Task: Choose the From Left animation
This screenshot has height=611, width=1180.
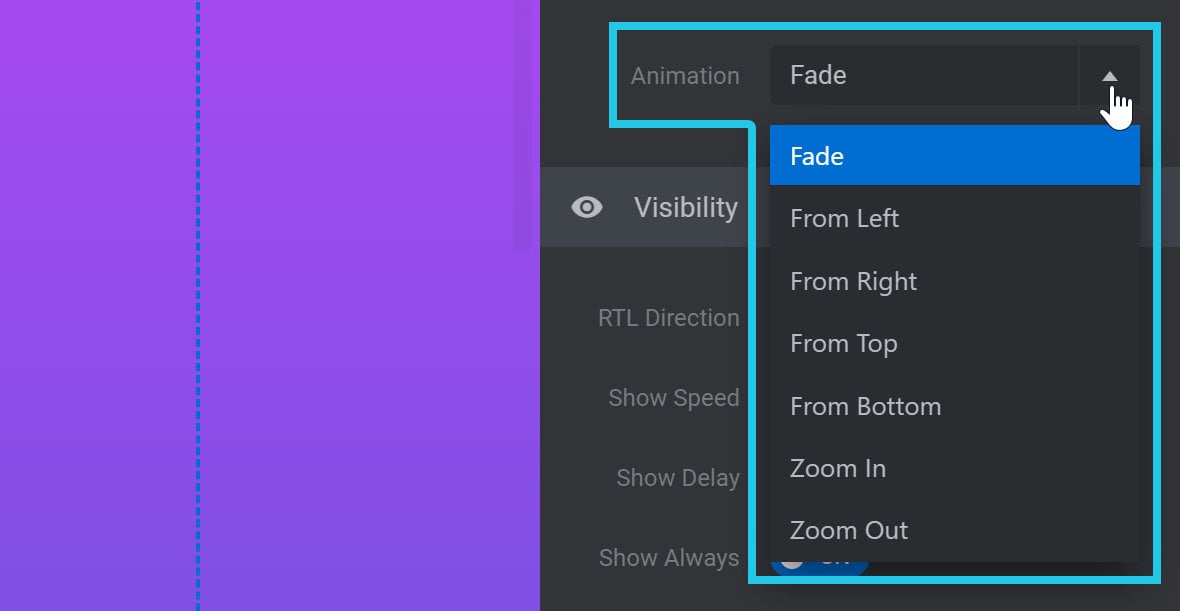Action: (954, 218)
